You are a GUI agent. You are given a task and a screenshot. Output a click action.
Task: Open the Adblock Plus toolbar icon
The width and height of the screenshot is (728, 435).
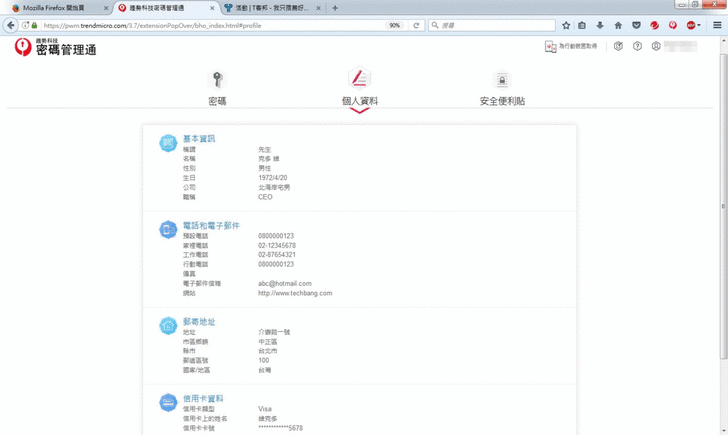691,26
